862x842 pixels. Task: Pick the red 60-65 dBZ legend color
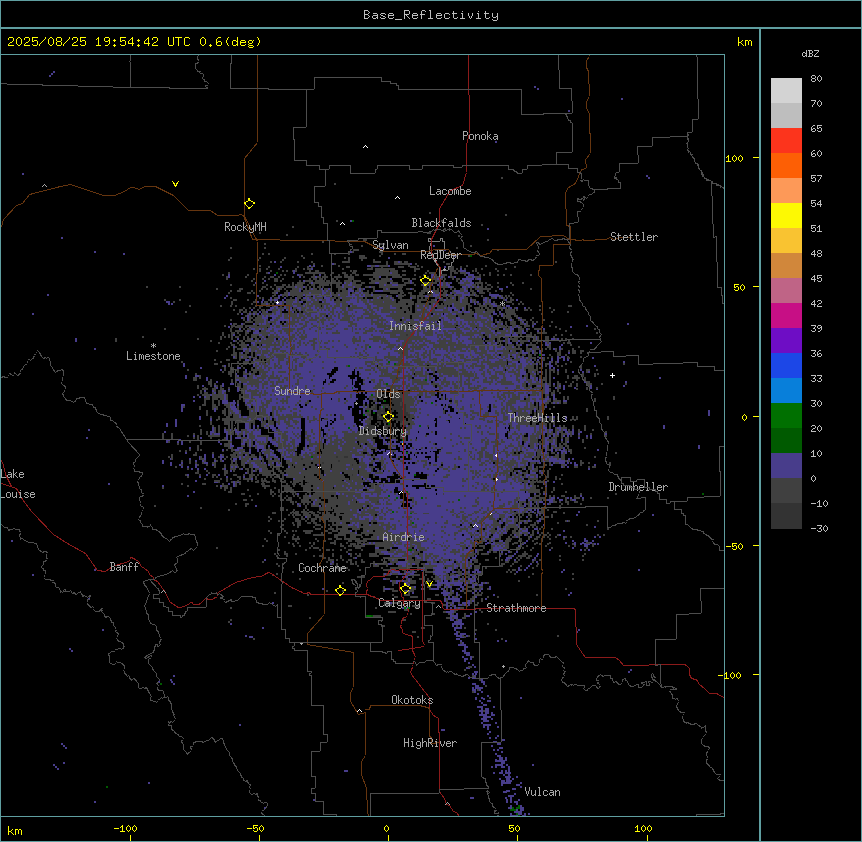click(x=786, y=141)
